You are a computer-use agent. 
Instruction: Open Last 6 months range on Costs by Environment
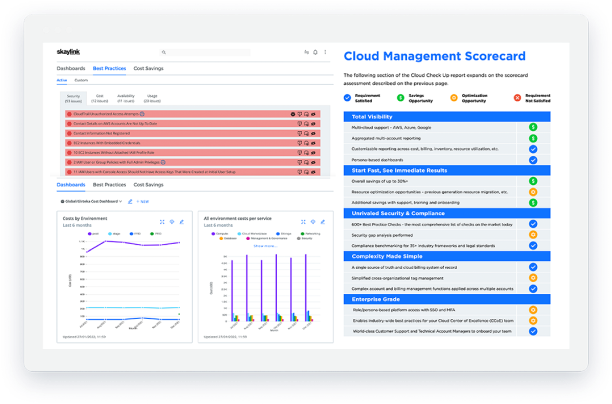pyautogui.click(x=79, y=225)
